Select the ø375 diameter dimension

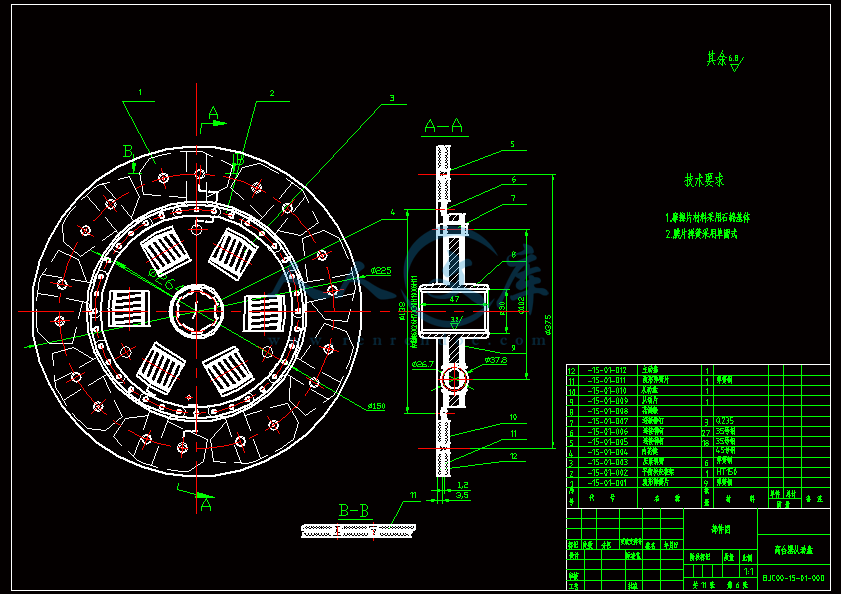(x=548, y=325)
